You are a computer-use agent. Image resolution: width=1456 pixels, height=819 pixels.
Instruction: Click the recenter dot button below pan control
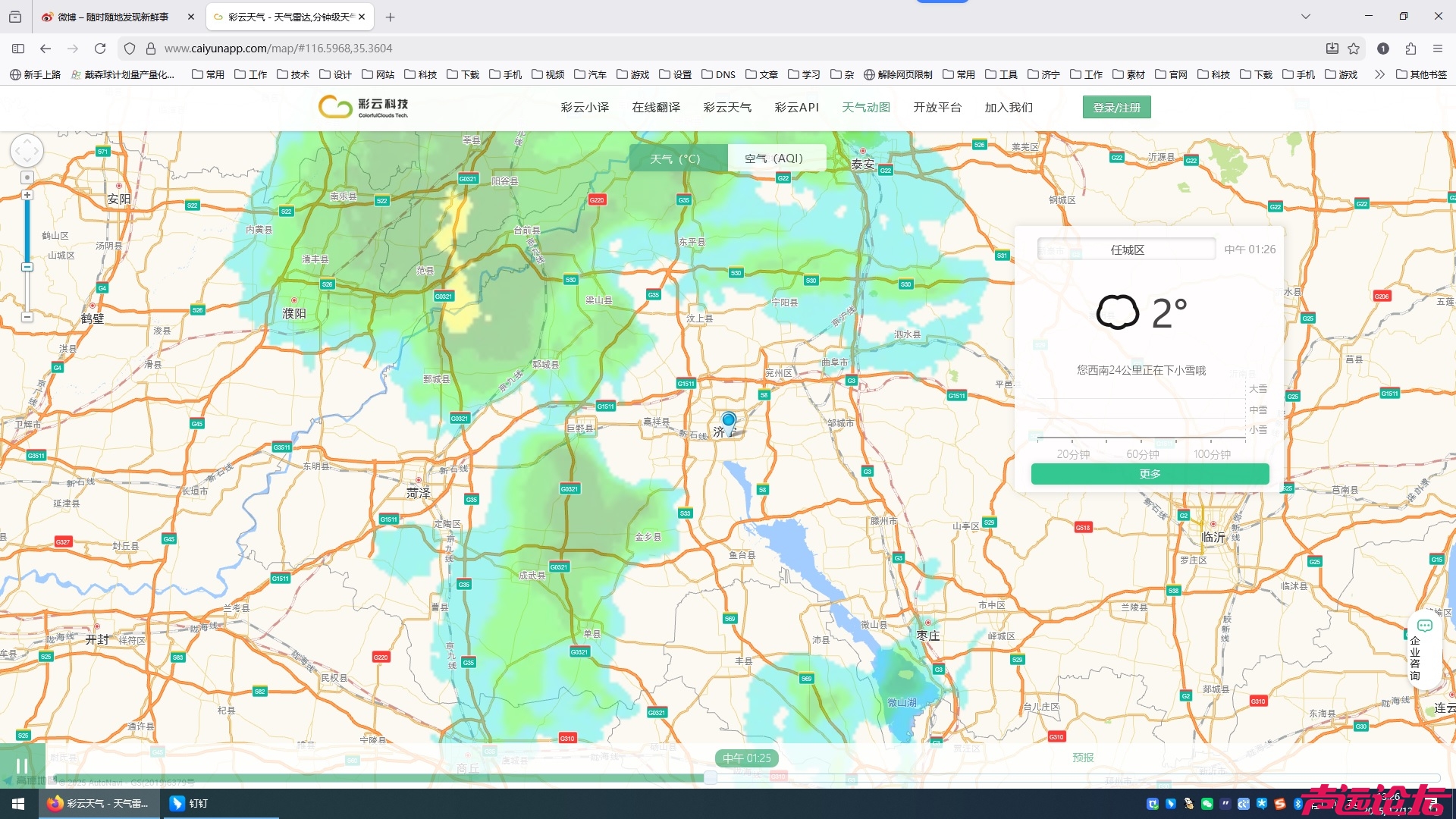pos(27,177)
